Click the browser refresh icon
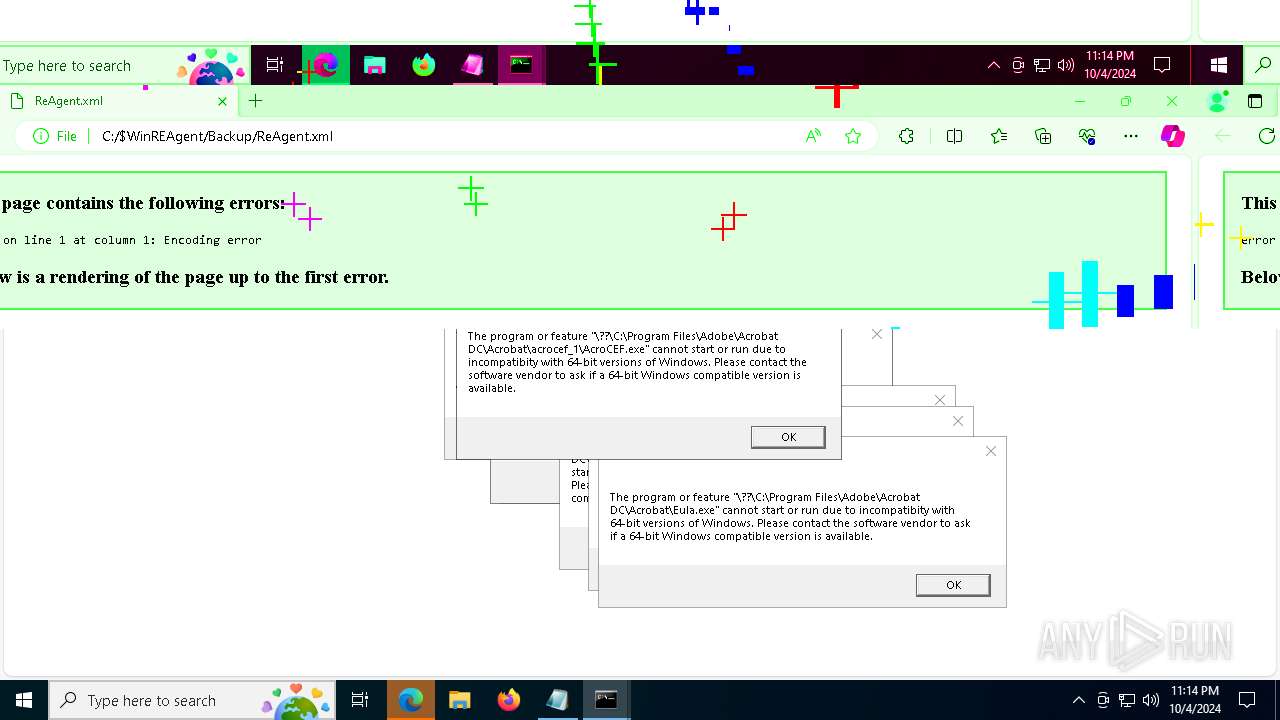 click(1266, 136)
